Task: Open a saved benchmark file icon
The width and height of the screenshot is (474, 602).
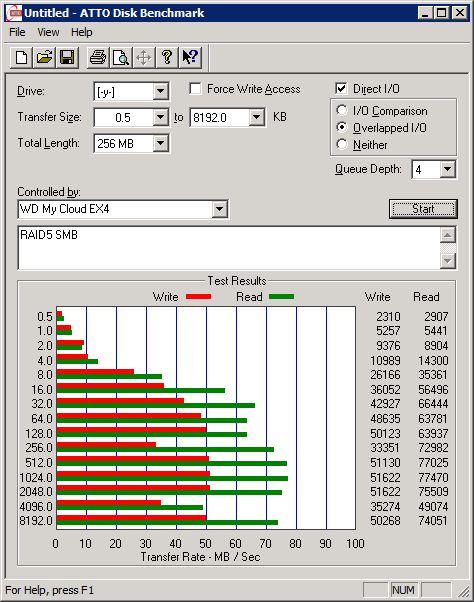Action: point(44,58)
